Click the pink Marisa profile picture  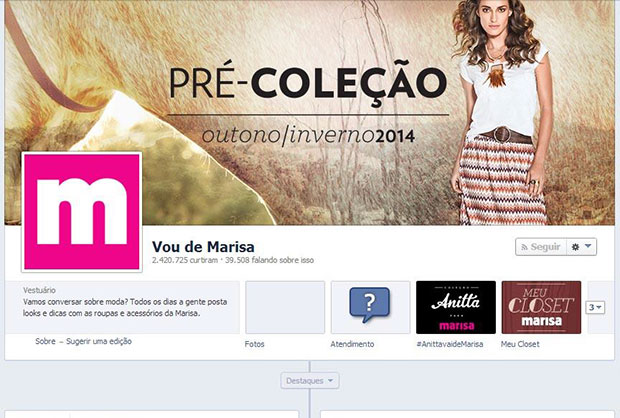(82, 212)
